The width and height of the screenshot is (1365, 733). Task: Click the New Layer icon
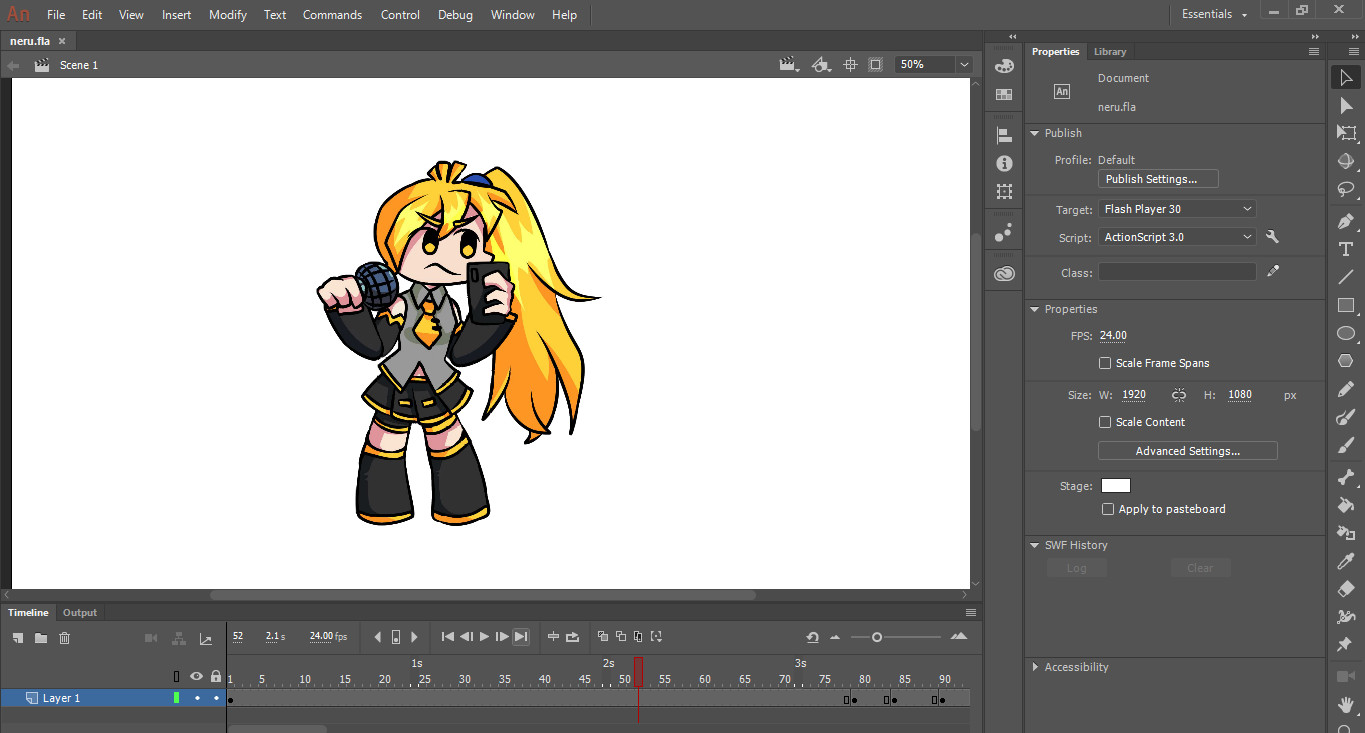18,638
